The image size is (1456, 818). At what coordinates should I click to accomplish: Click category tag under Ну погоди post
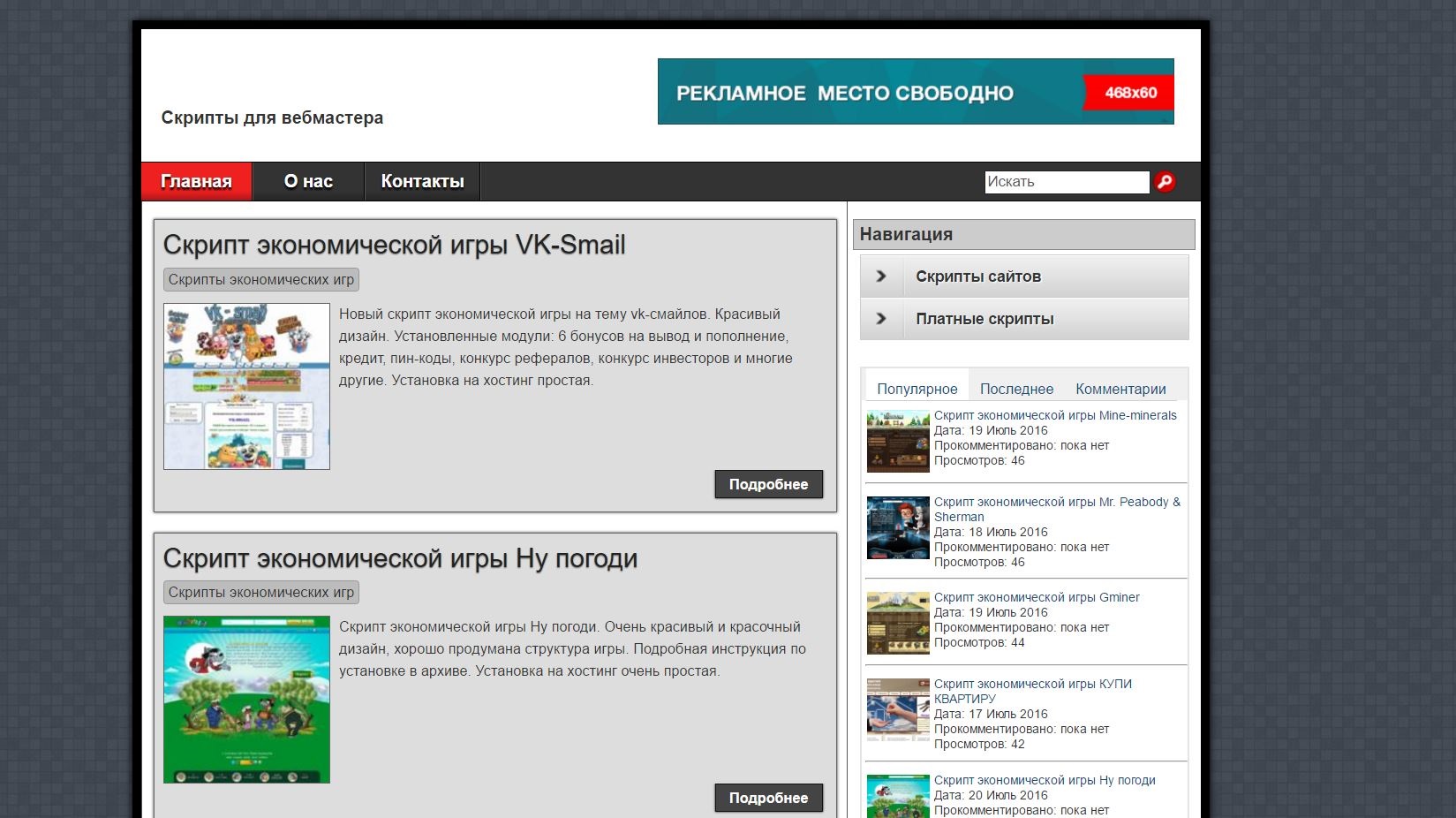[x=261, y=592]
